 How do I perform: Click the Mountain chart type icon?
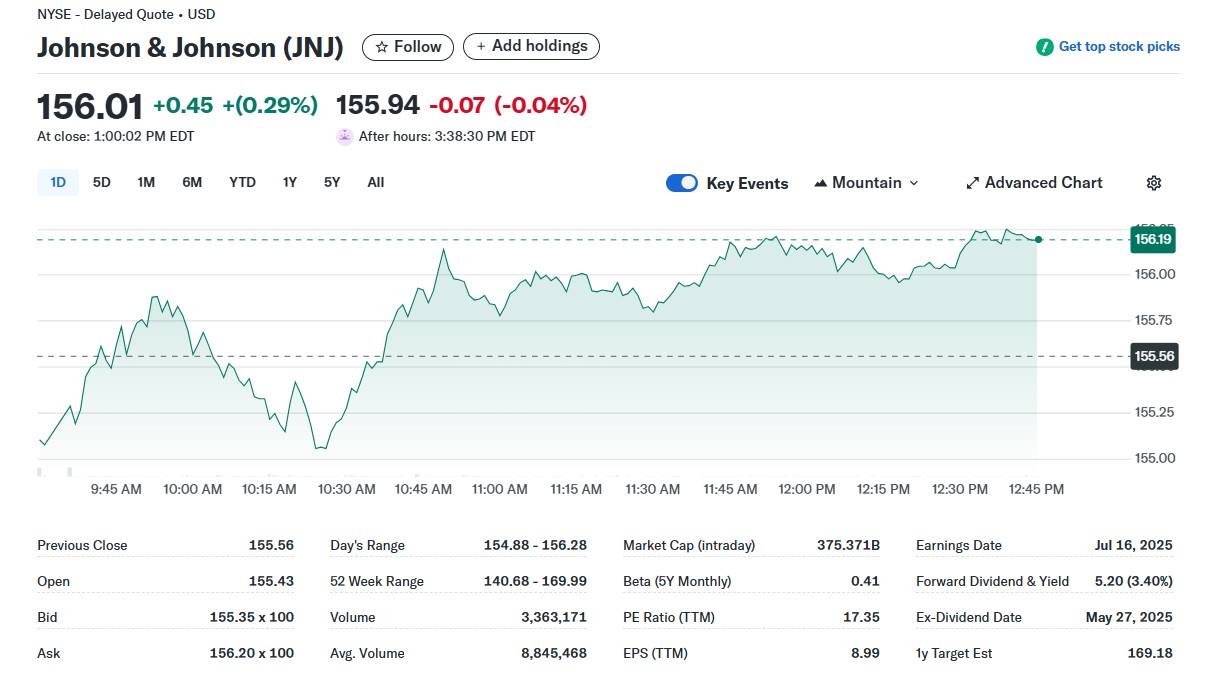point(821,183)
